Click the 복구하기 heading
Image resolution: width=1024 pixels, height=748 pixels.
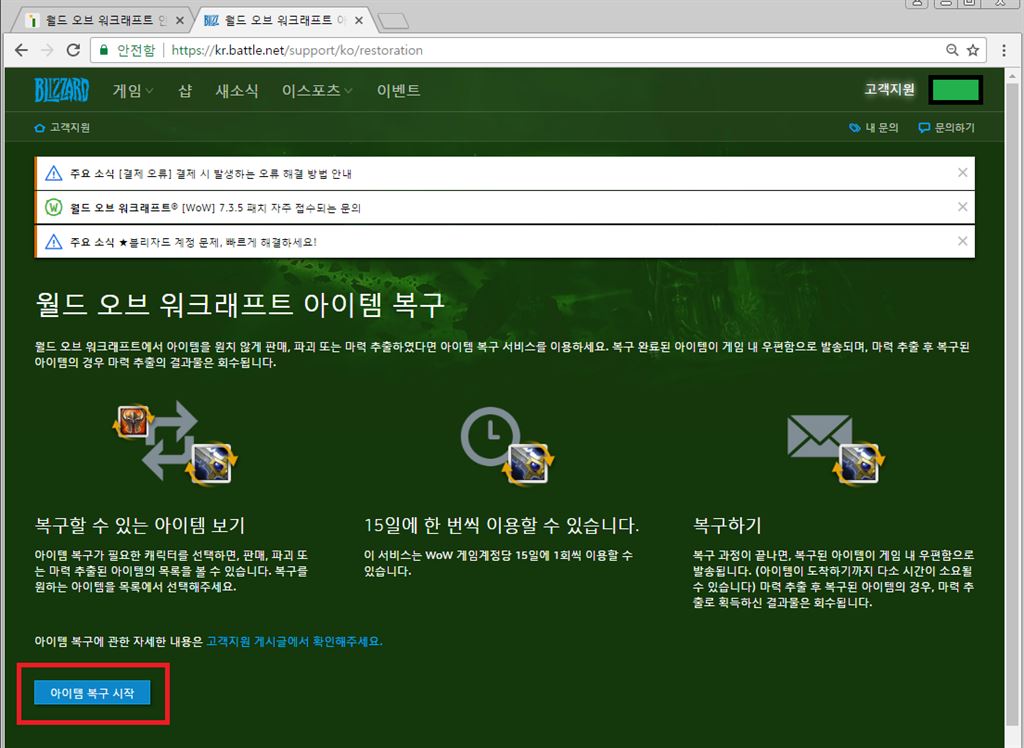(x=727, y=525)
